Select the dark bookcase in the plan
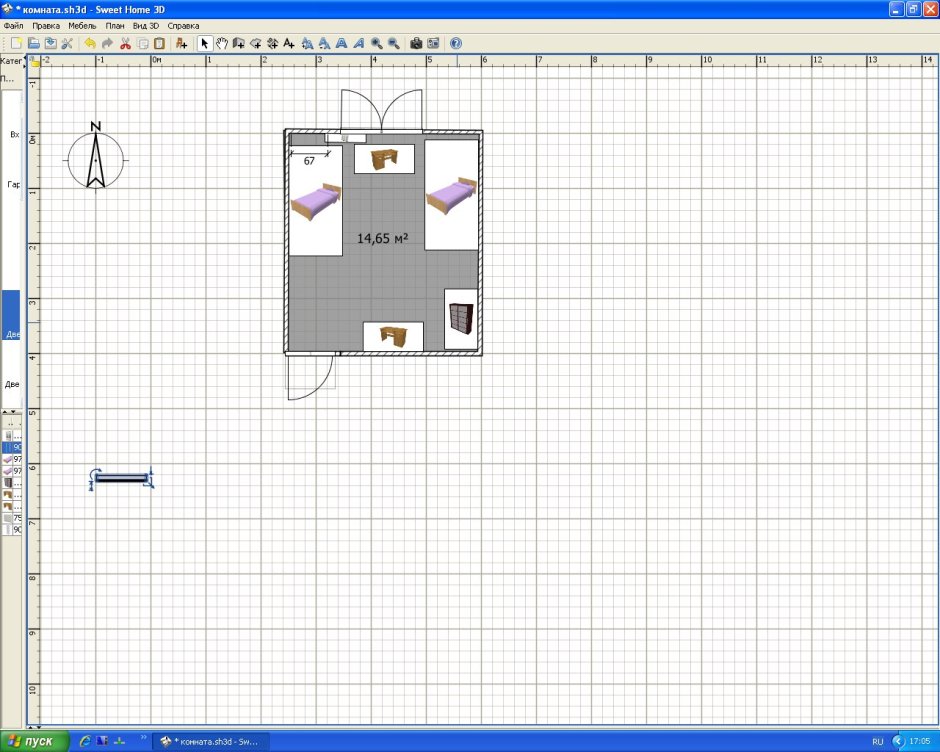This screenshot has height=752, width=940. pos(461,318)
